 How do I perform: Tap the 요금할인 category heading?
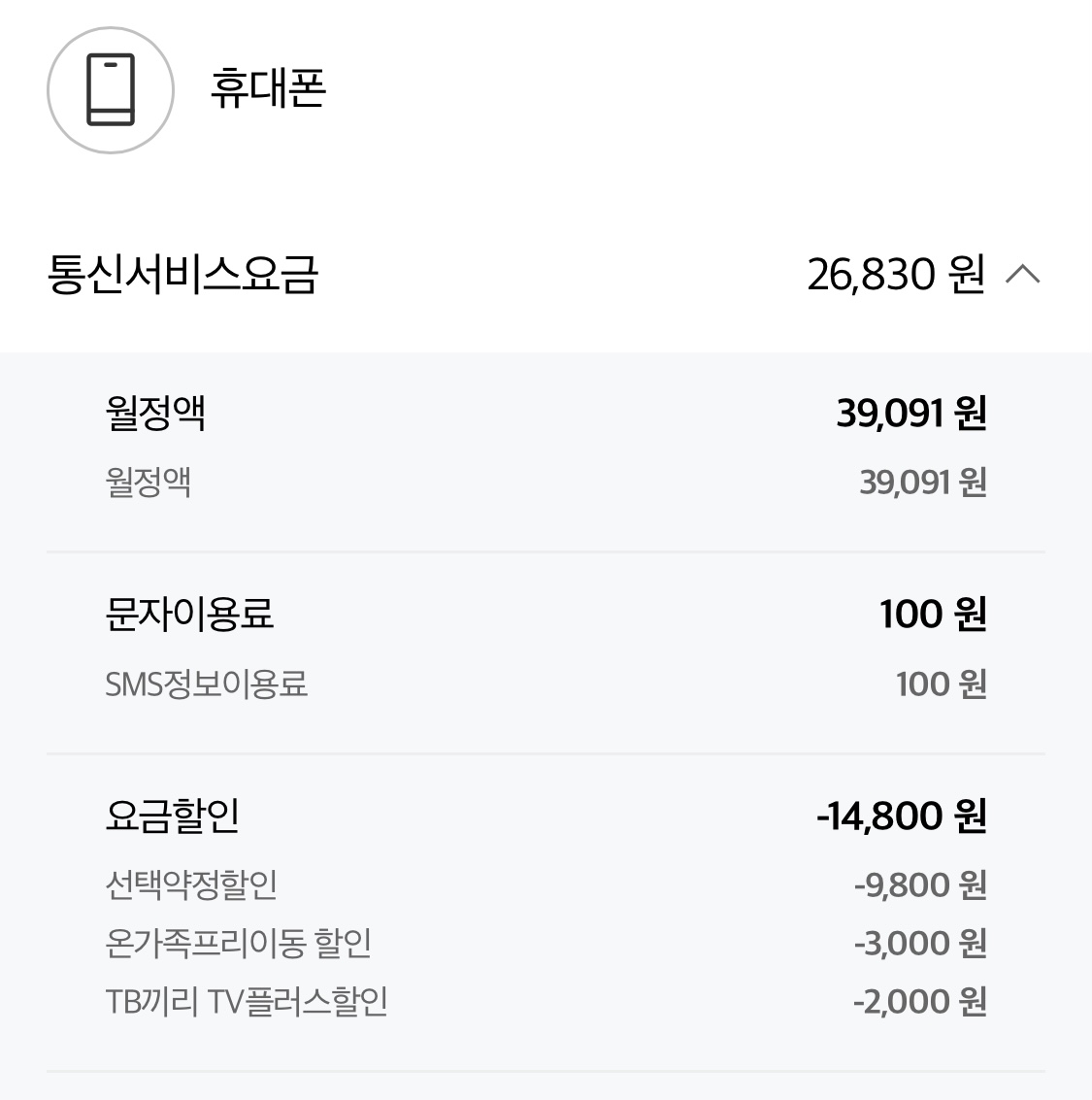click(172, 816)
